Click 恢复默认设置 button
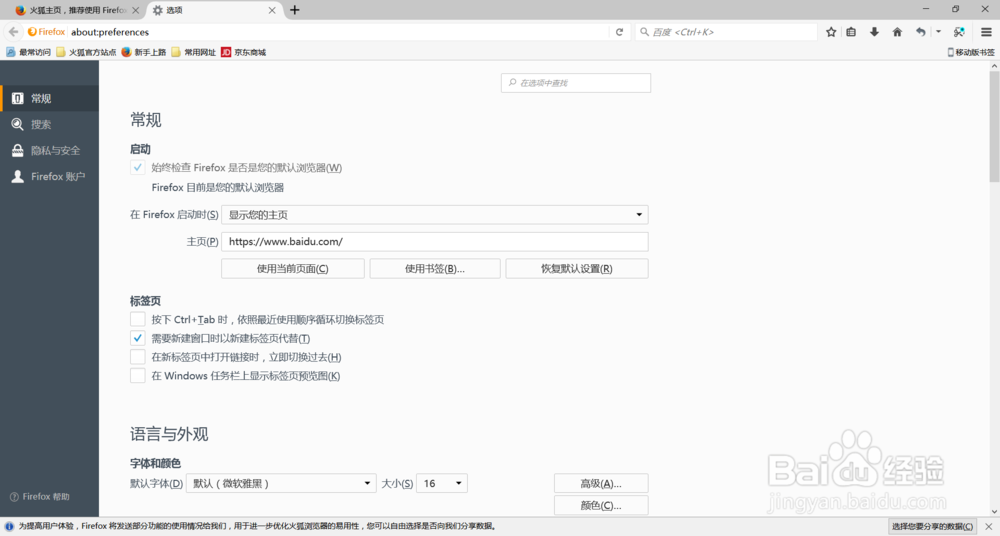 tap(577, 269)
